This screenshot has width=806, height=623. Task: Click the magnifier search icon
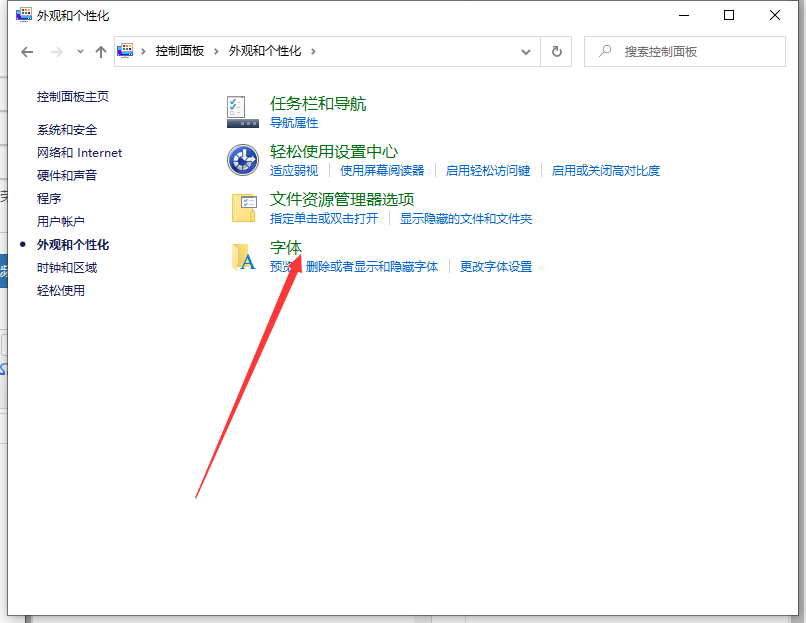[605, 51]
